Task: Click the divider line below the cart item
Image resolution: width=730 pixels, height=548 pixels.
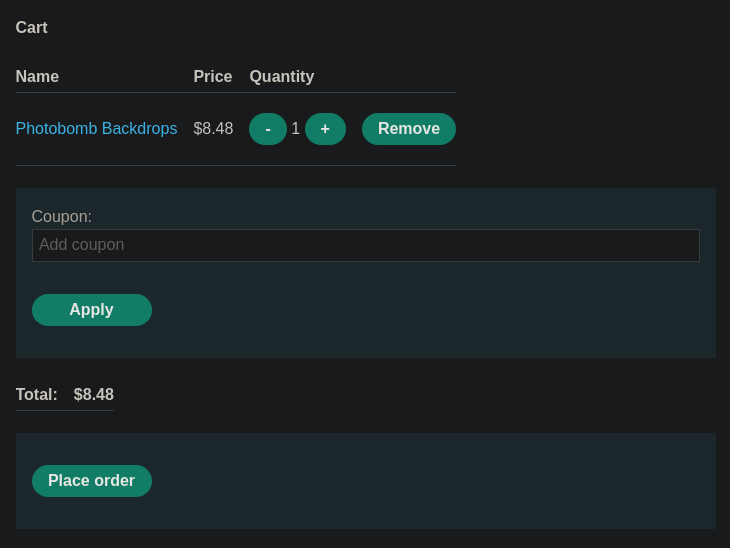Action: (x=236, y=165)
